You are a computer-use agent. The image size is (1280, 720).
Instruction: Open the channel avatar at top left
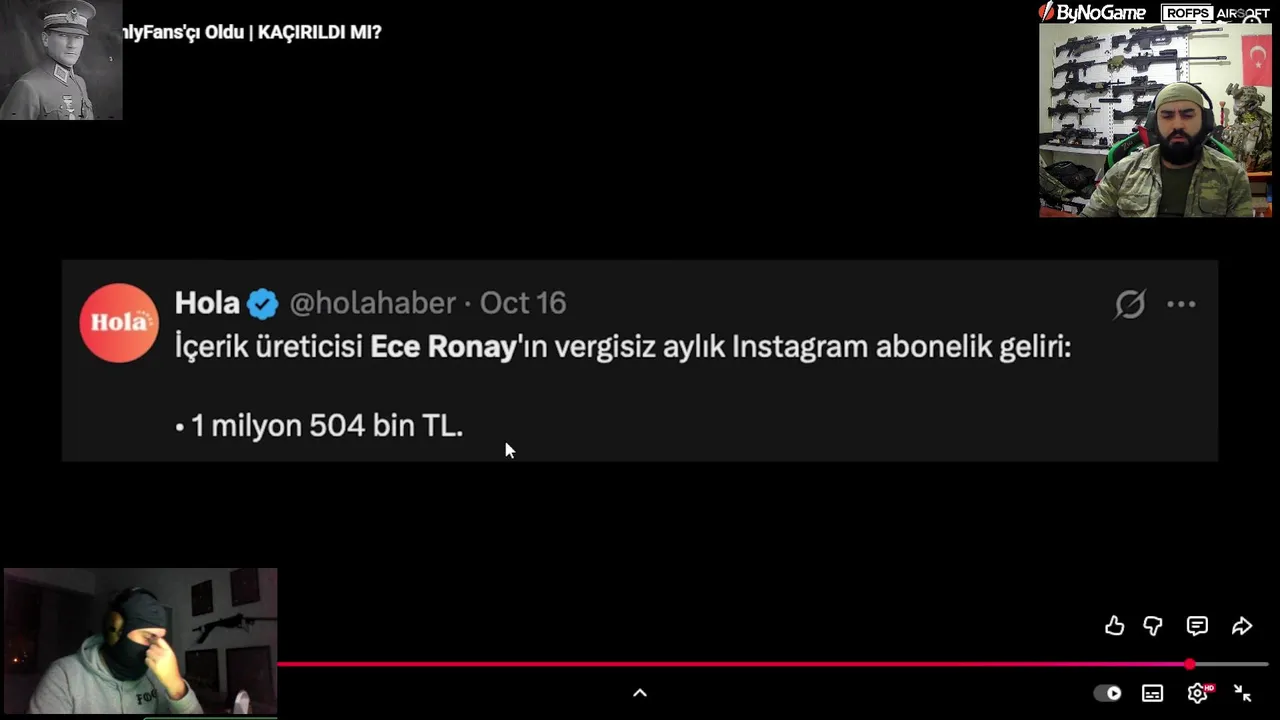pyautogui.click(x=61, y=60)
